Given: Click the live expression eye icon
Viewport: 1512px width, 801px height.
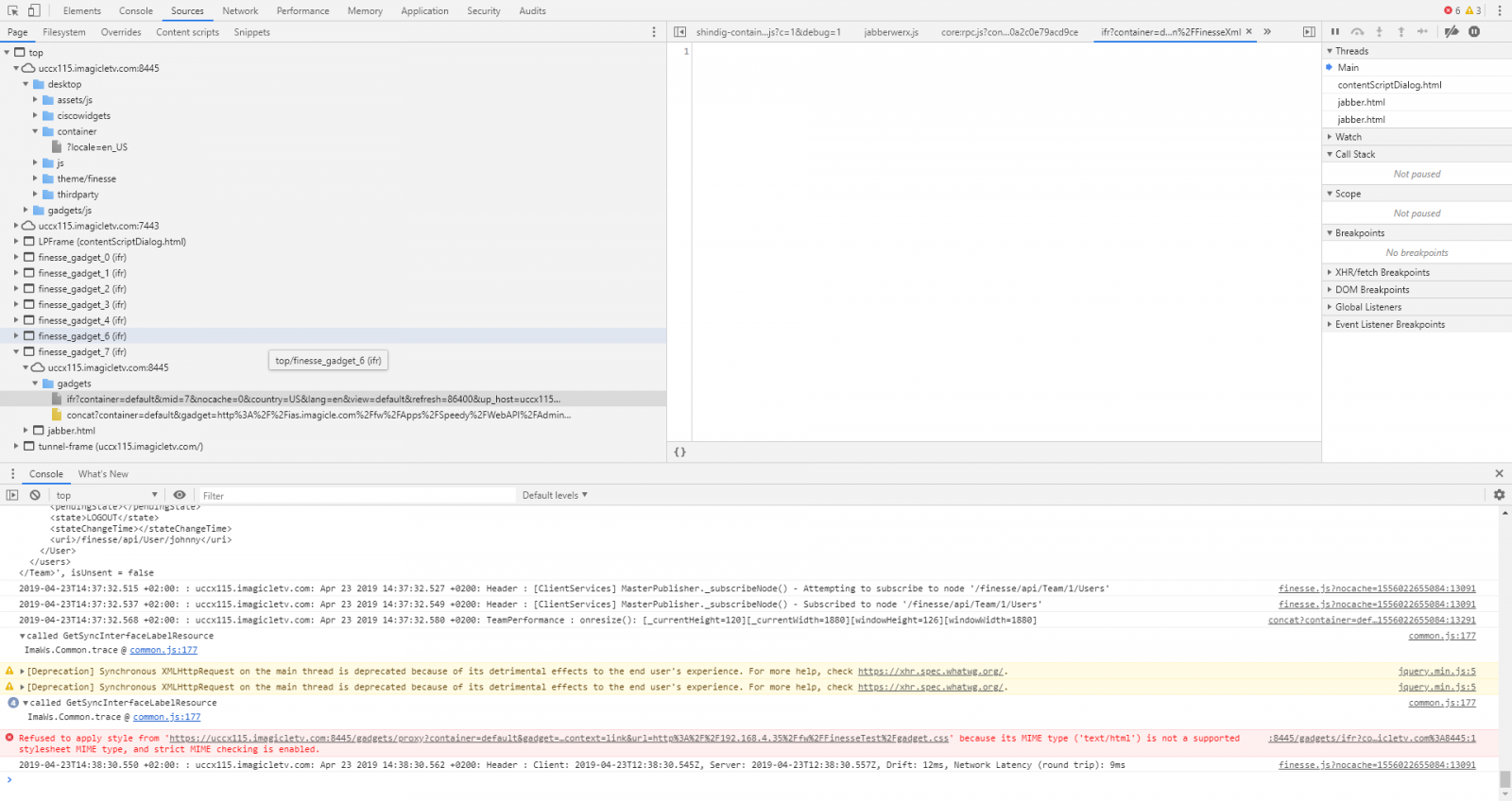Looking at the screenshot, I should [180, 495].
